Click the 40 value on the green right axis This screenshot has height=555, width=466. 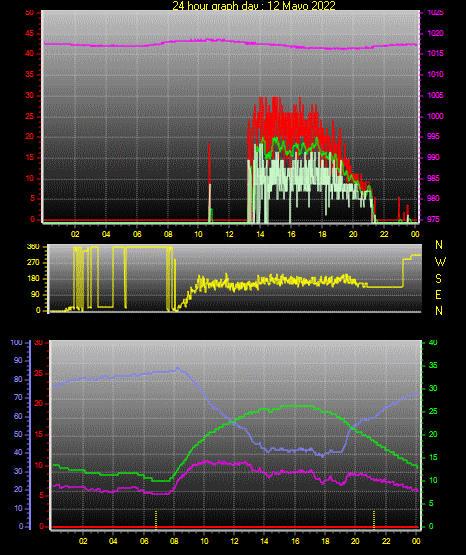pos(433,342)
